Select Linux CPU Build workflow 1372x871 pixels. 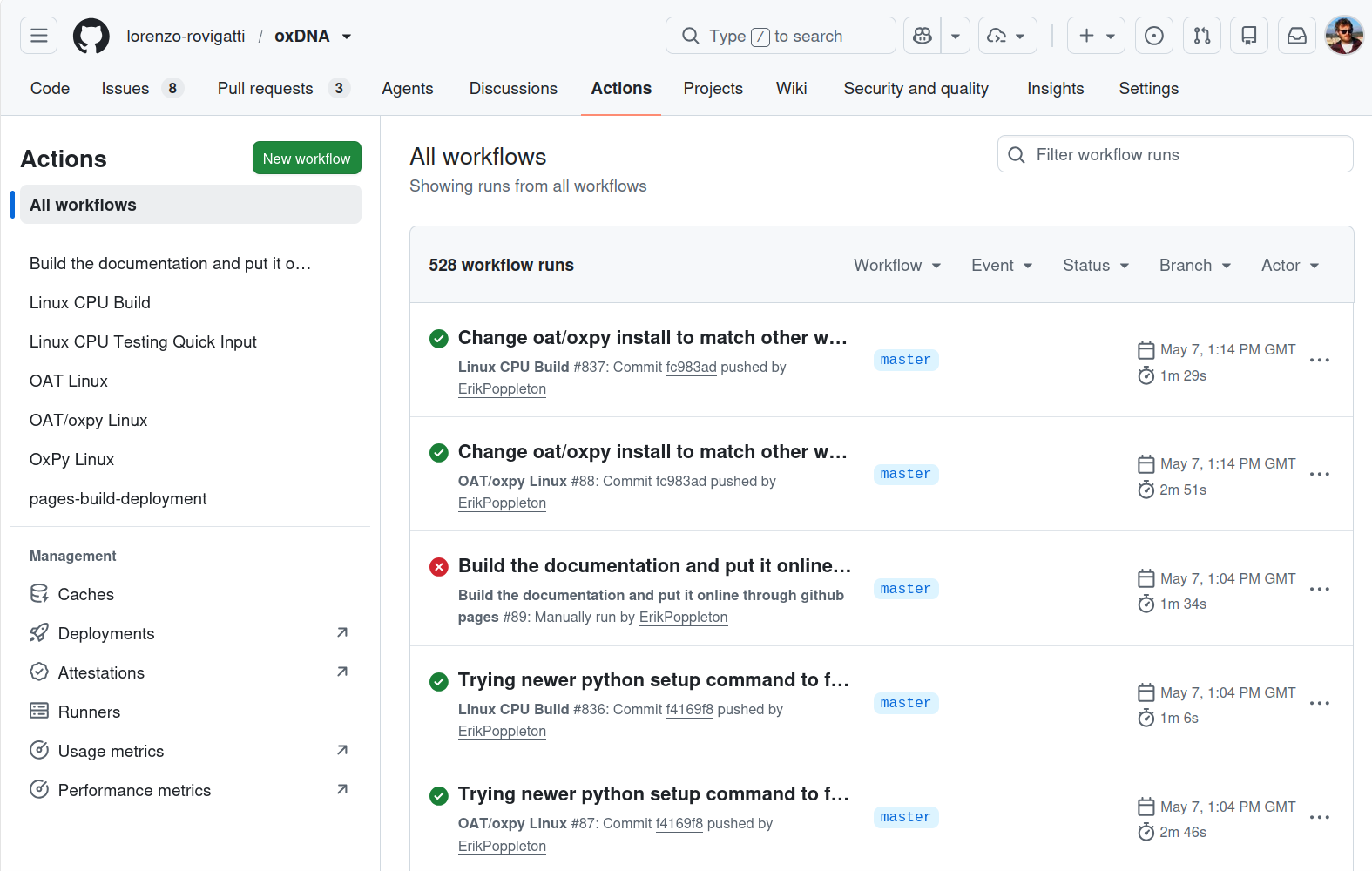tap(191, 302)
